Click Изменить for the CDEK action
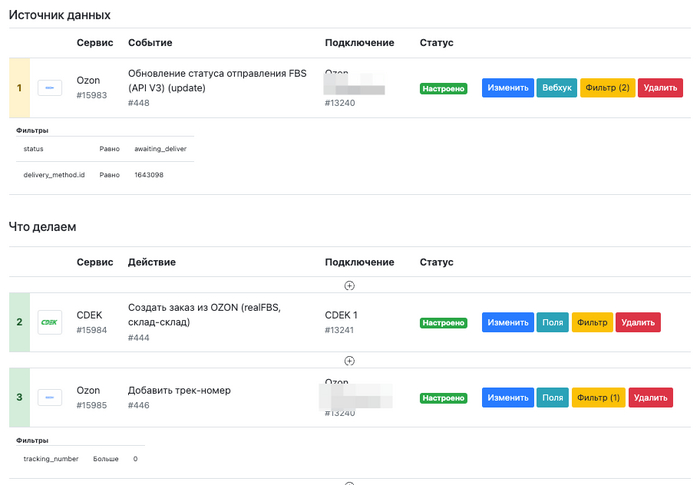This screenshot has height=485, width=700. (508, 322)
